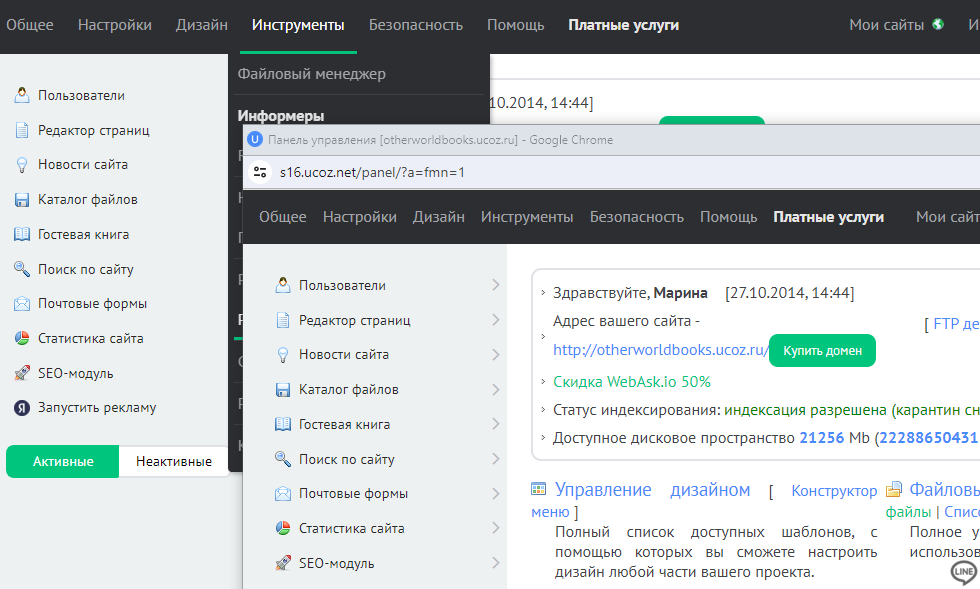Click the SEO-модуль rocket icon in the Chrome window
The height and width of the screenshot is (589, 980).
click(283, 563)
